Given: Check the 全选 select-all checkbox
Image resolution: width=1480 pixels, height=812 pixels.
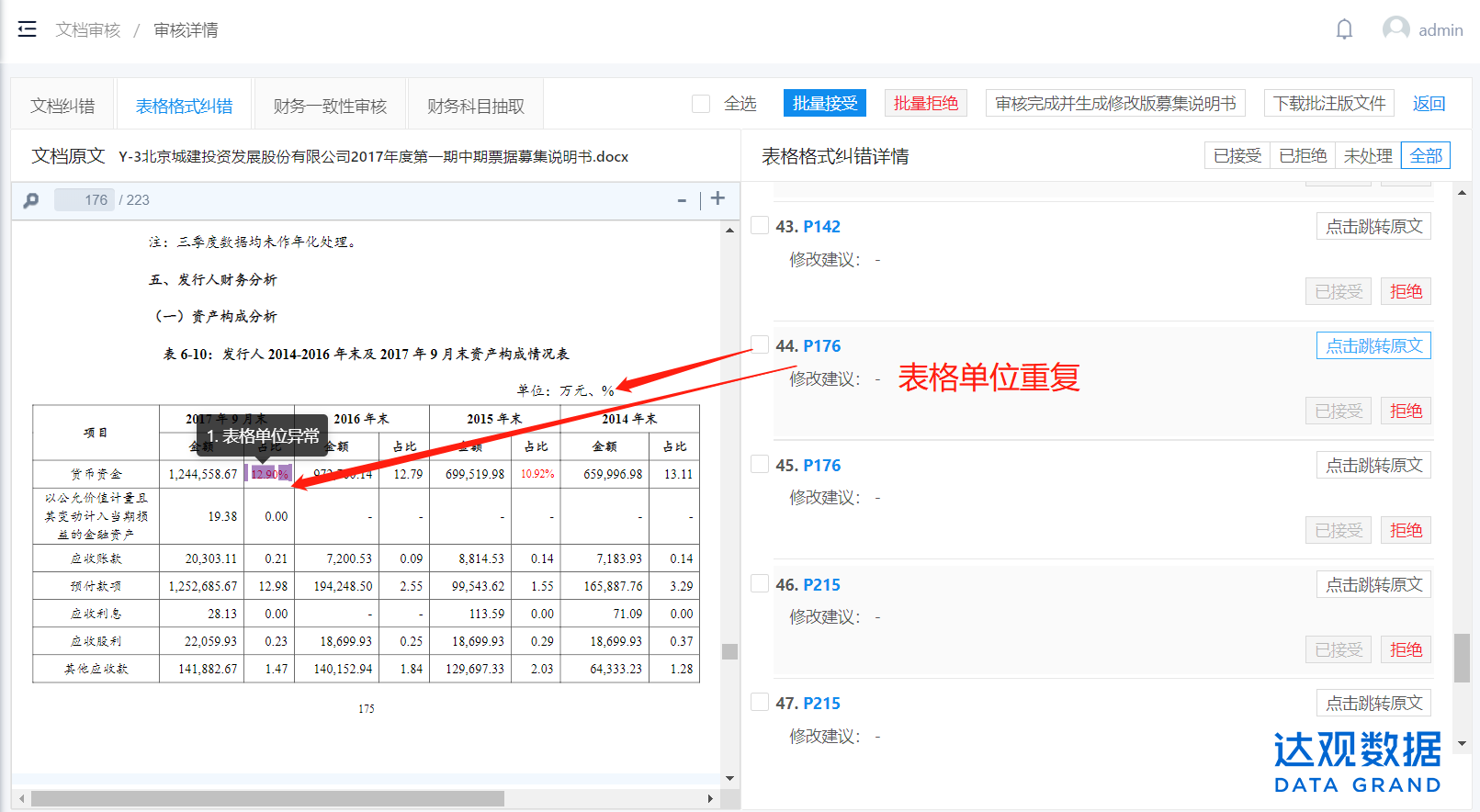Looking at the screenshot, I should click(701, 104).
